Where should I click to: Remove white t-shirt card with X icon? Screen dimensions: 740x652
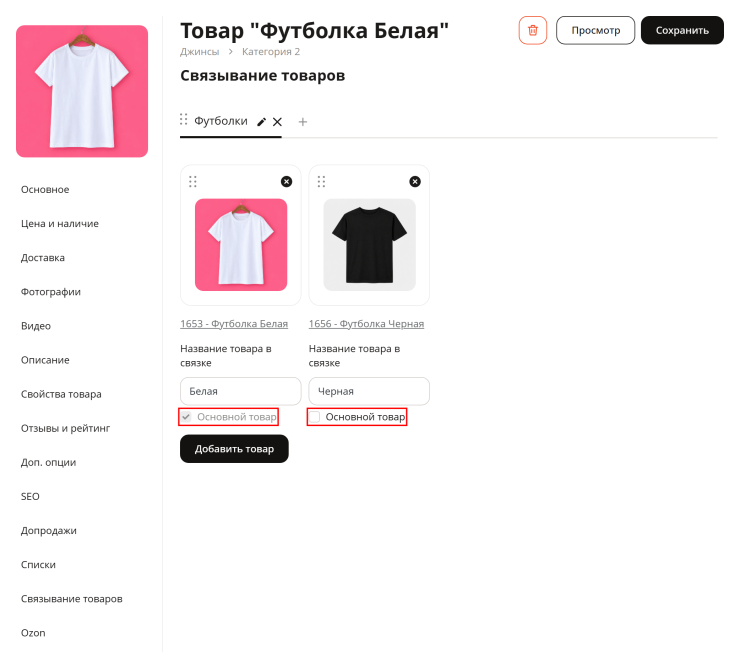[x=286, y=182]
